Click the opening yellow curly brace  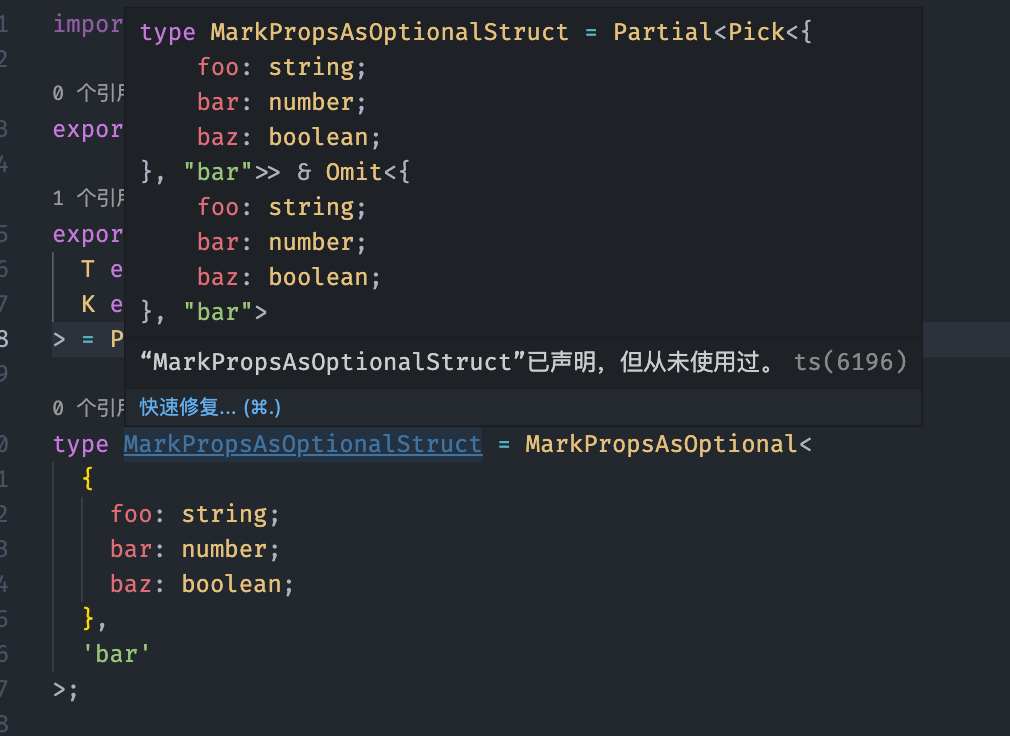click(x=88, y=479)
